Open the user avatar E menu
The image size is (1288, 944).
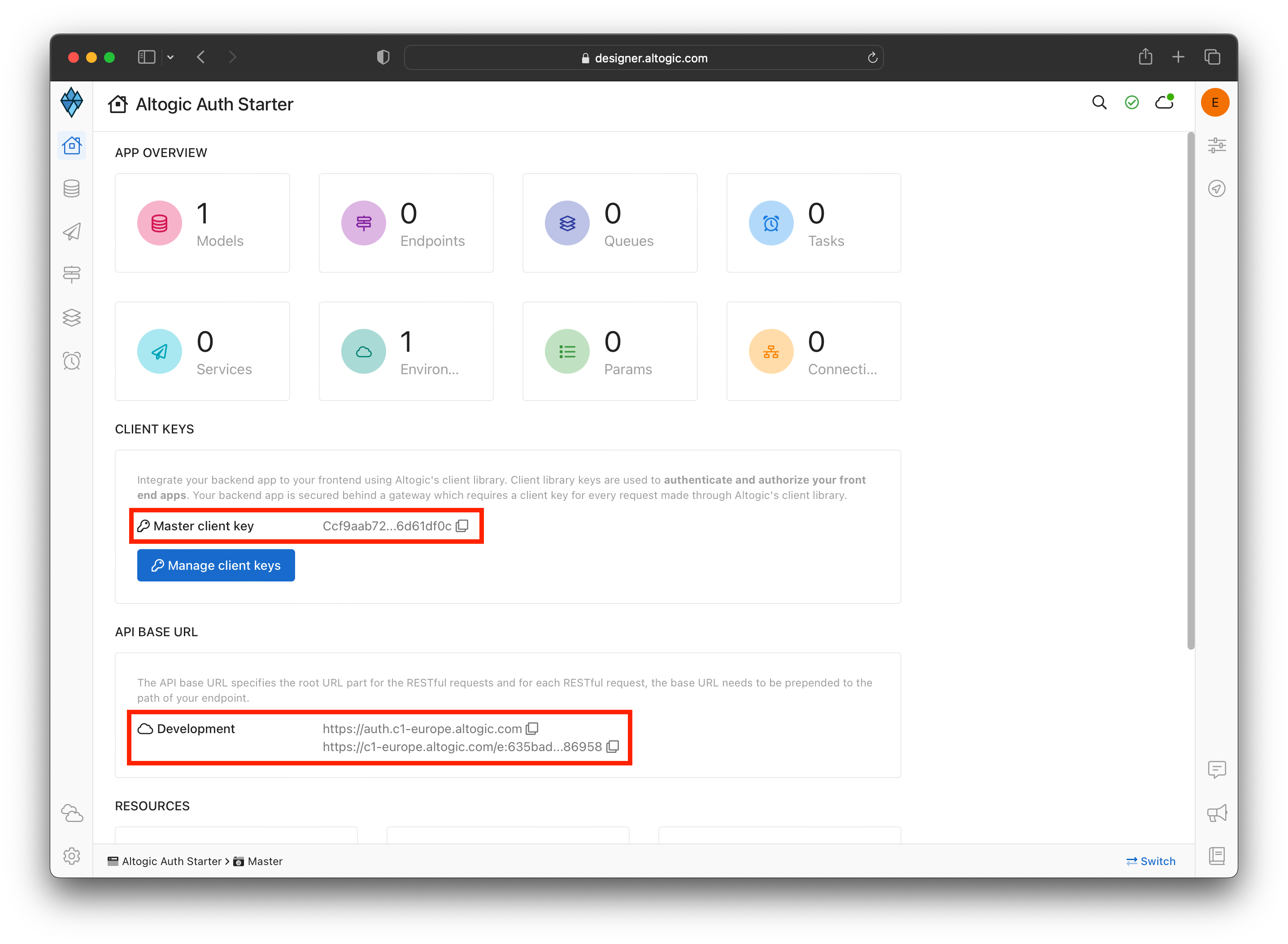[x=1215, y=102]
